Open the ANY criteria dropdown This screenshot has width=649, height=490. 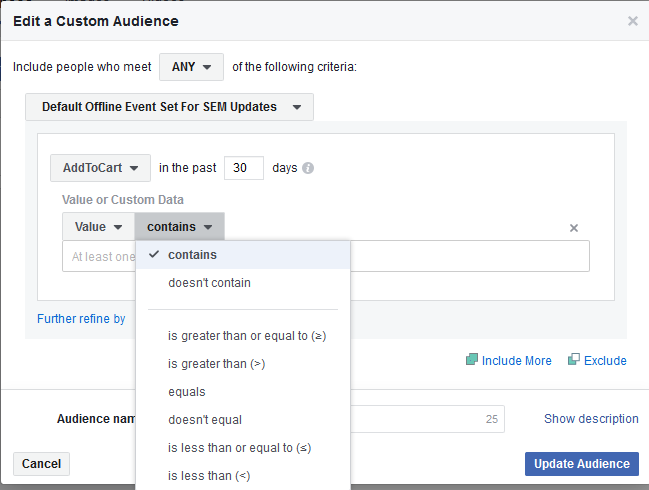[x=191, y=67]
